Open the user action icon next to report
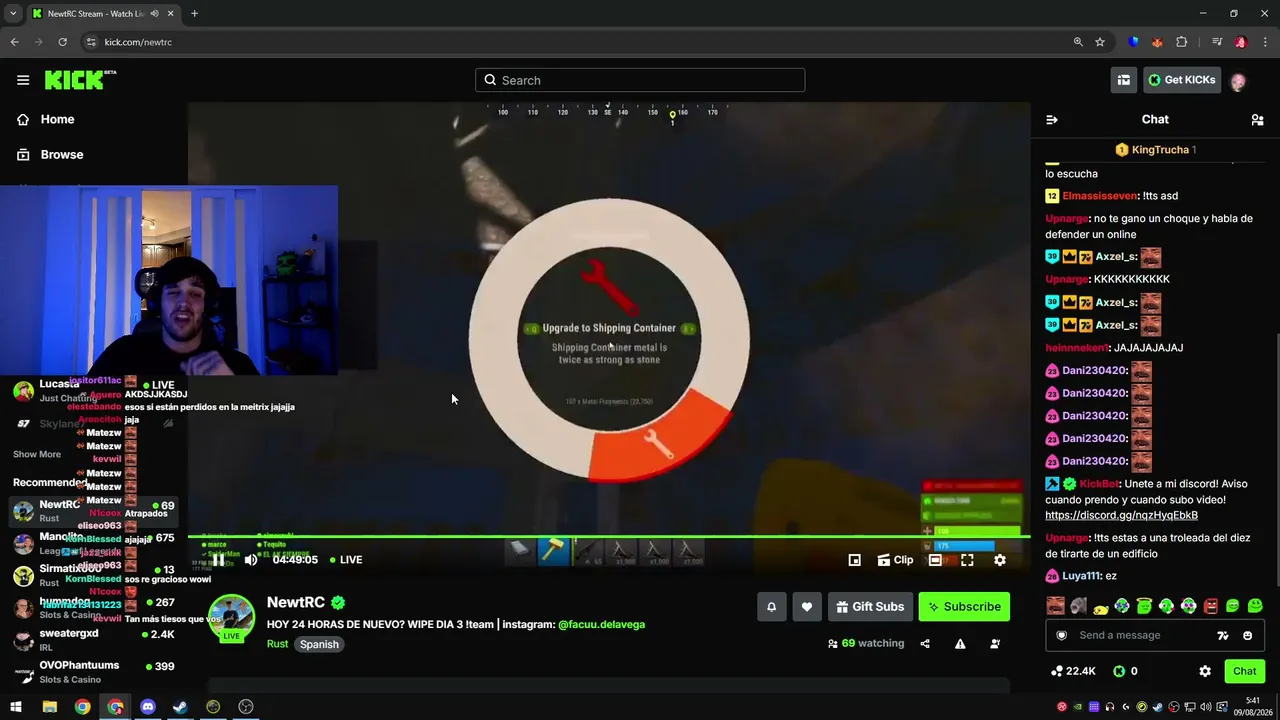This screenshot has height=720, width=1280. pyautogui.click(x=995, y=644)
